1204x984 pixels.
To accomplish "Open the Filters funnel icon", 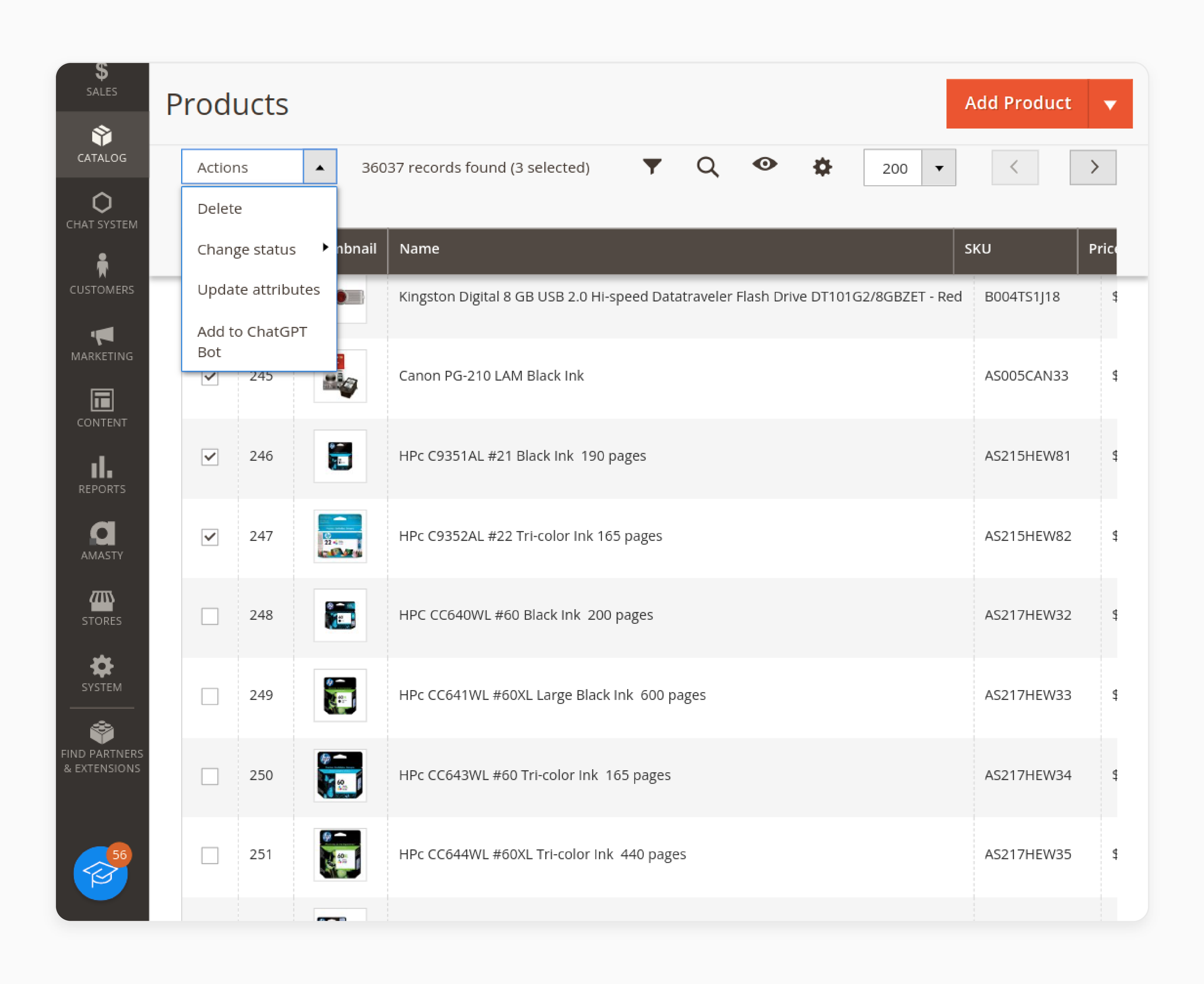I will click(x=652, y=166).
